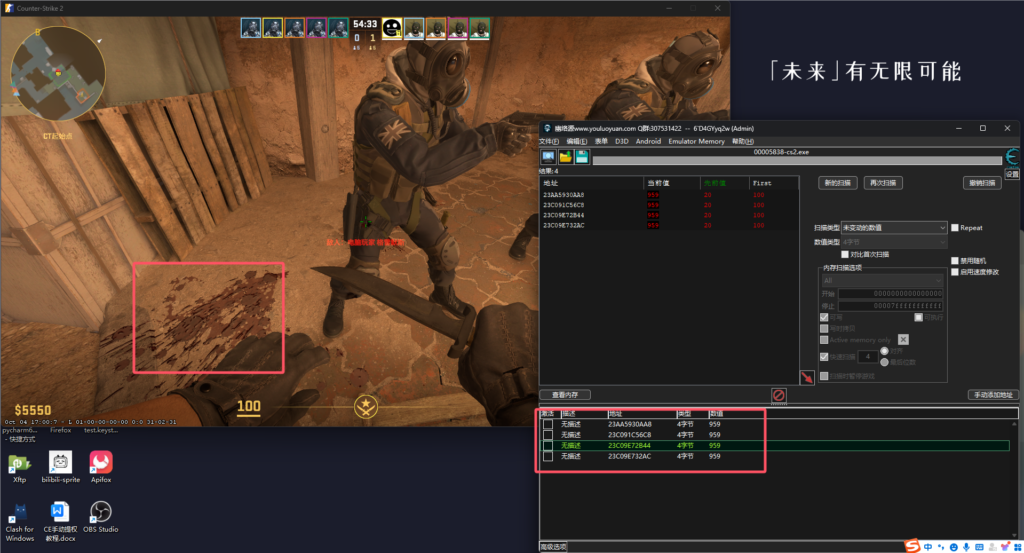
Task: Select address list row 23C09E732AC
Action: point(777,456)
